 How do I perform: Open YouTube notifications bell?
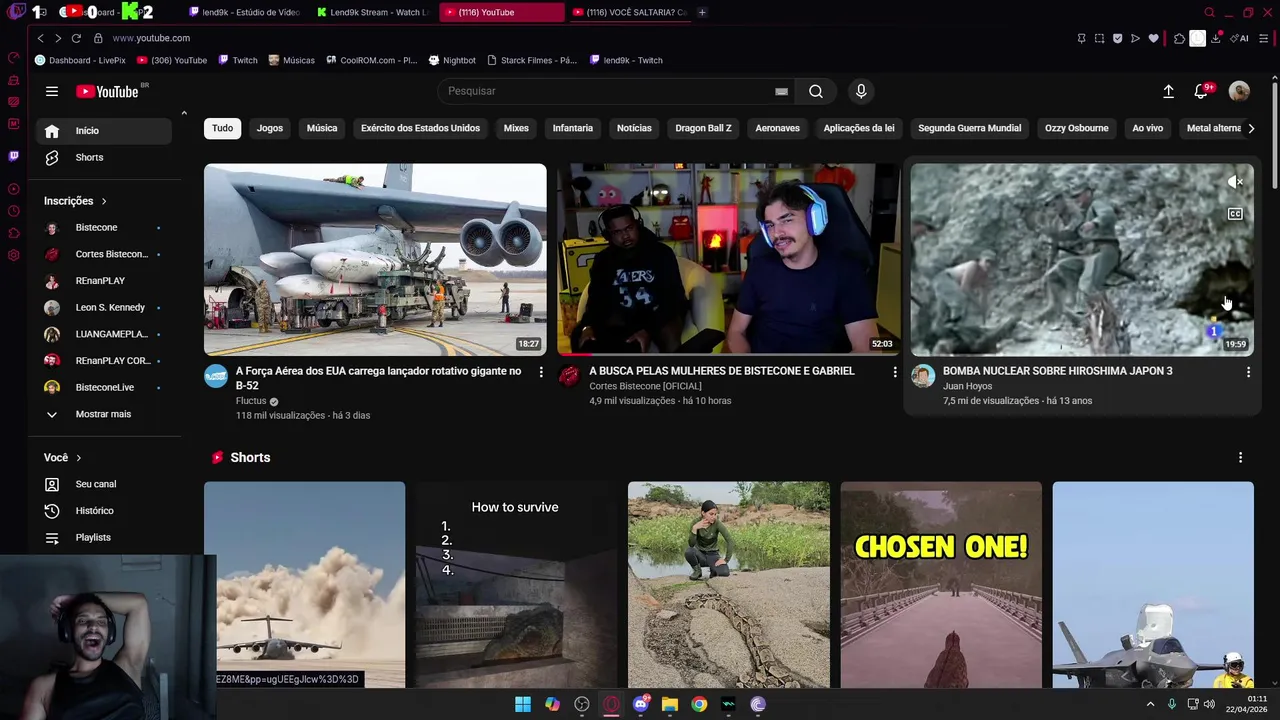point(1201,91)
